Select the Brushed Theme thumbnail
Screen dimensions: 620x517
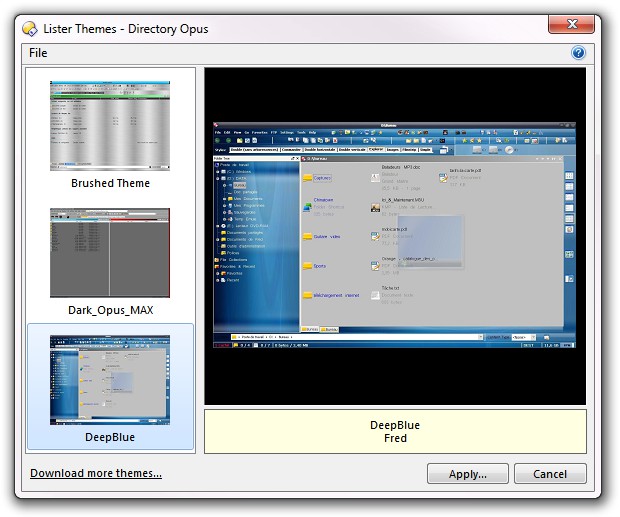tap(110, 126)
